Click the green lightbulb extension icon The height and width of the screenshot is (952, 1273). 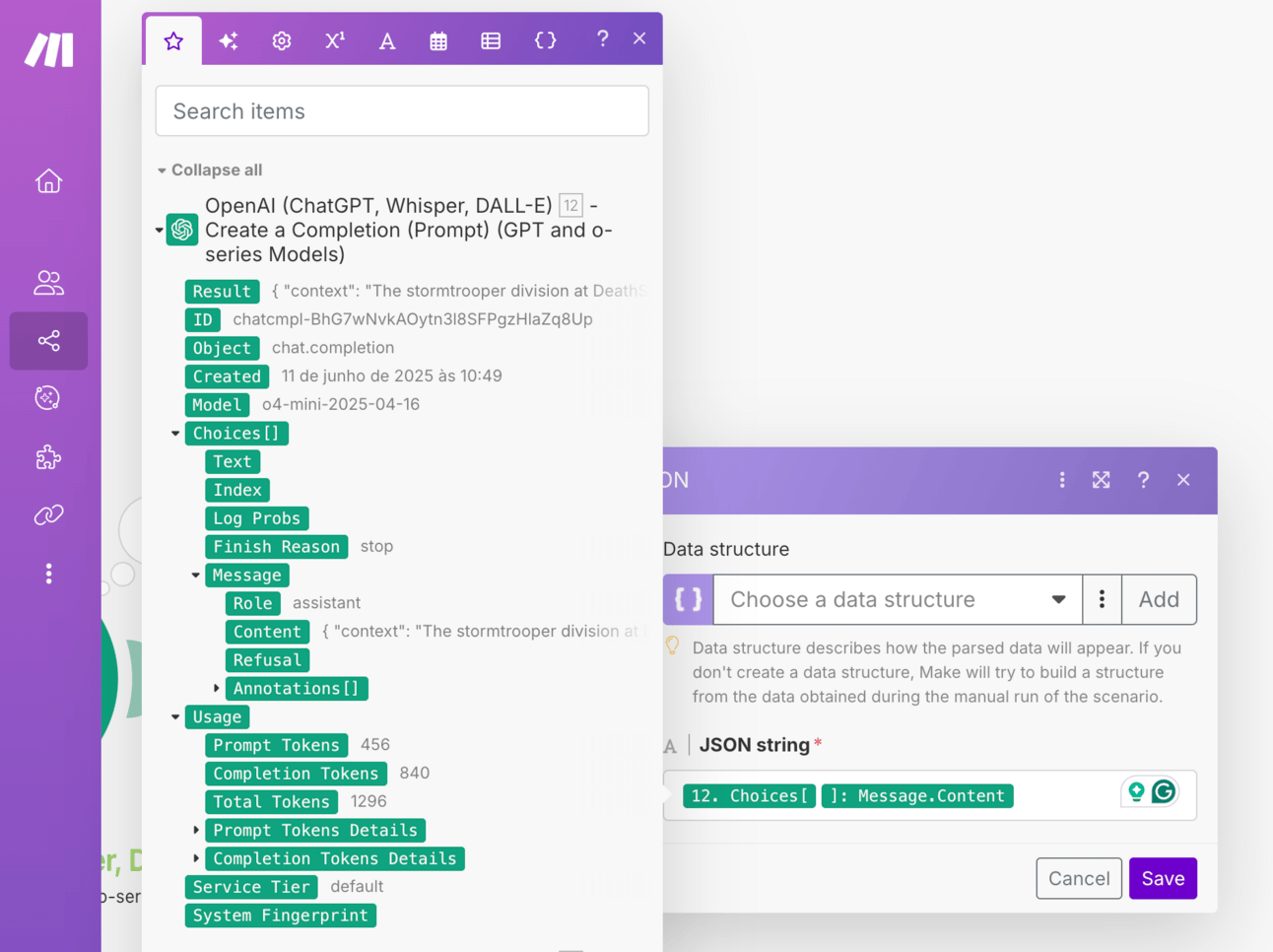pyautogui.click(x=1136, y=791)
